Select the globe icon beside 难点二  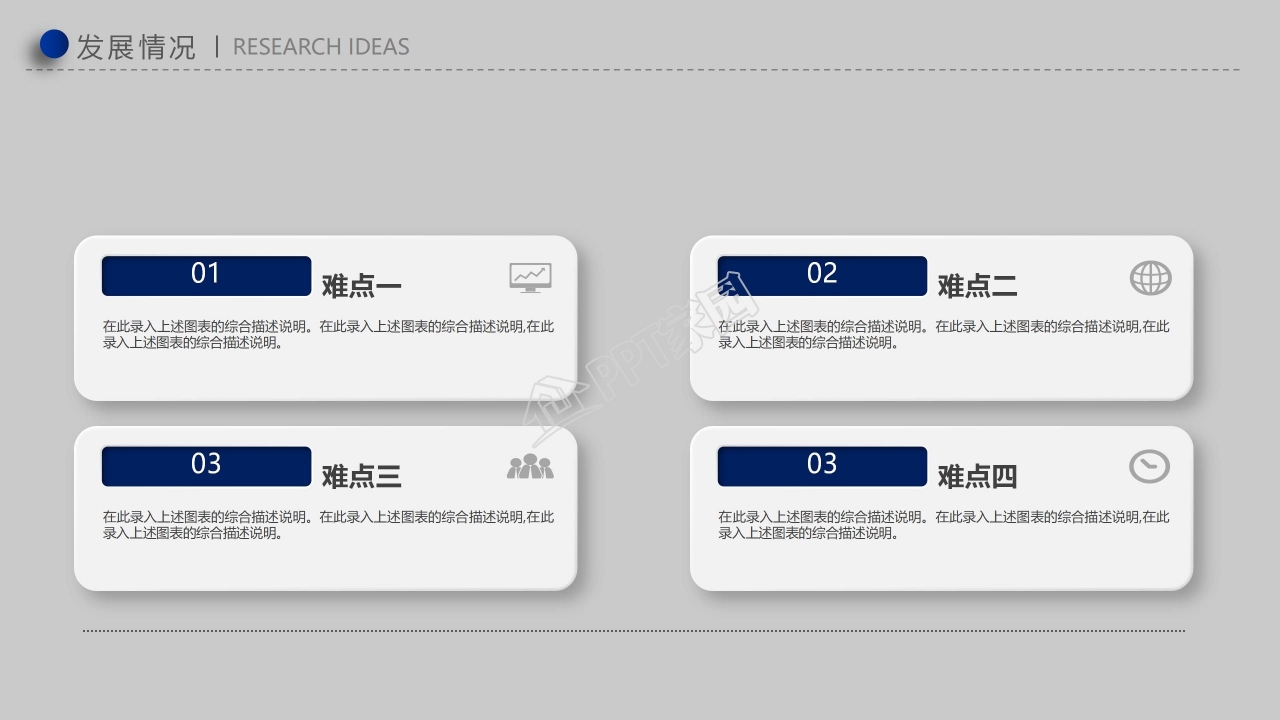pos(1150,277)
